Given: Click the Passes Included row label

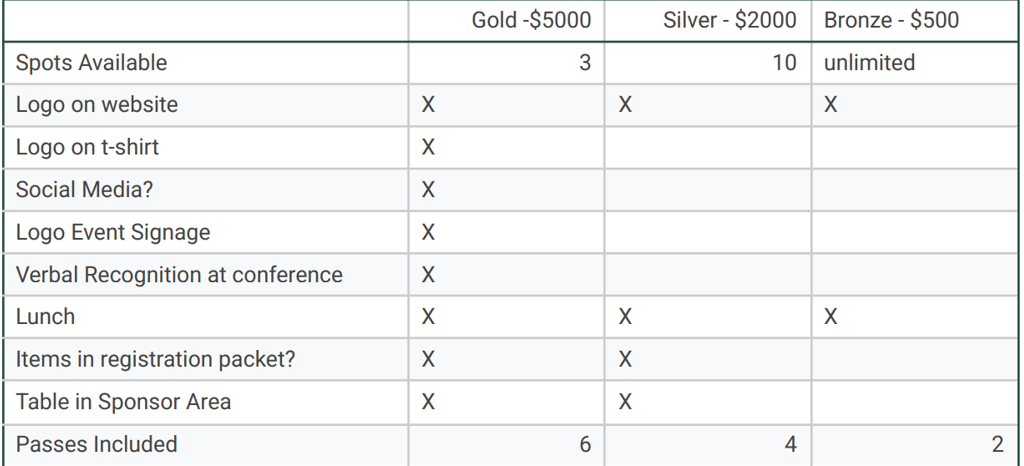Looking at the screenshot, I should click(97, 444).
